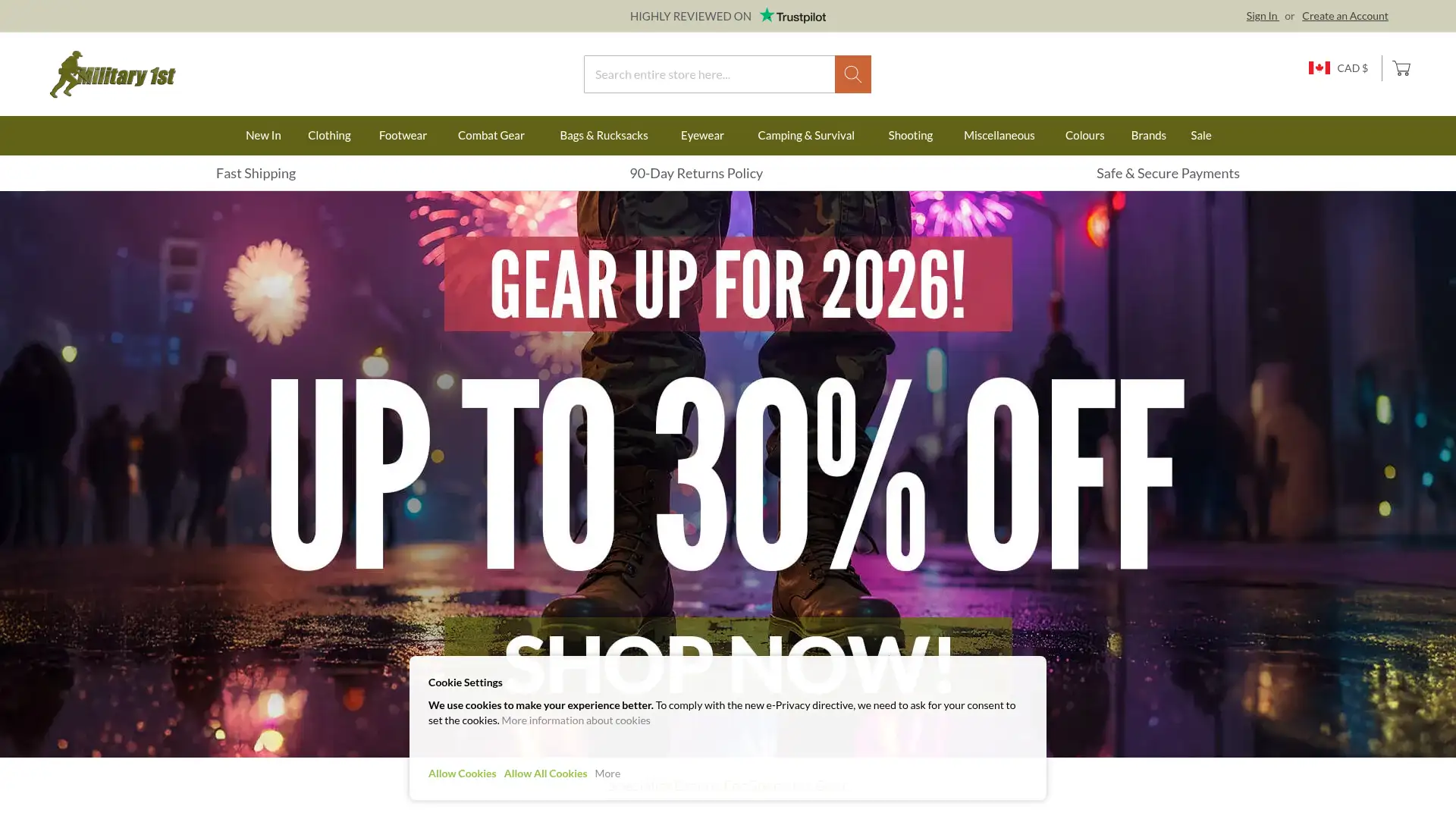The image size is (1456, 819).
Task: Click the Military 1st soldier logo
Action: [113, 74]
